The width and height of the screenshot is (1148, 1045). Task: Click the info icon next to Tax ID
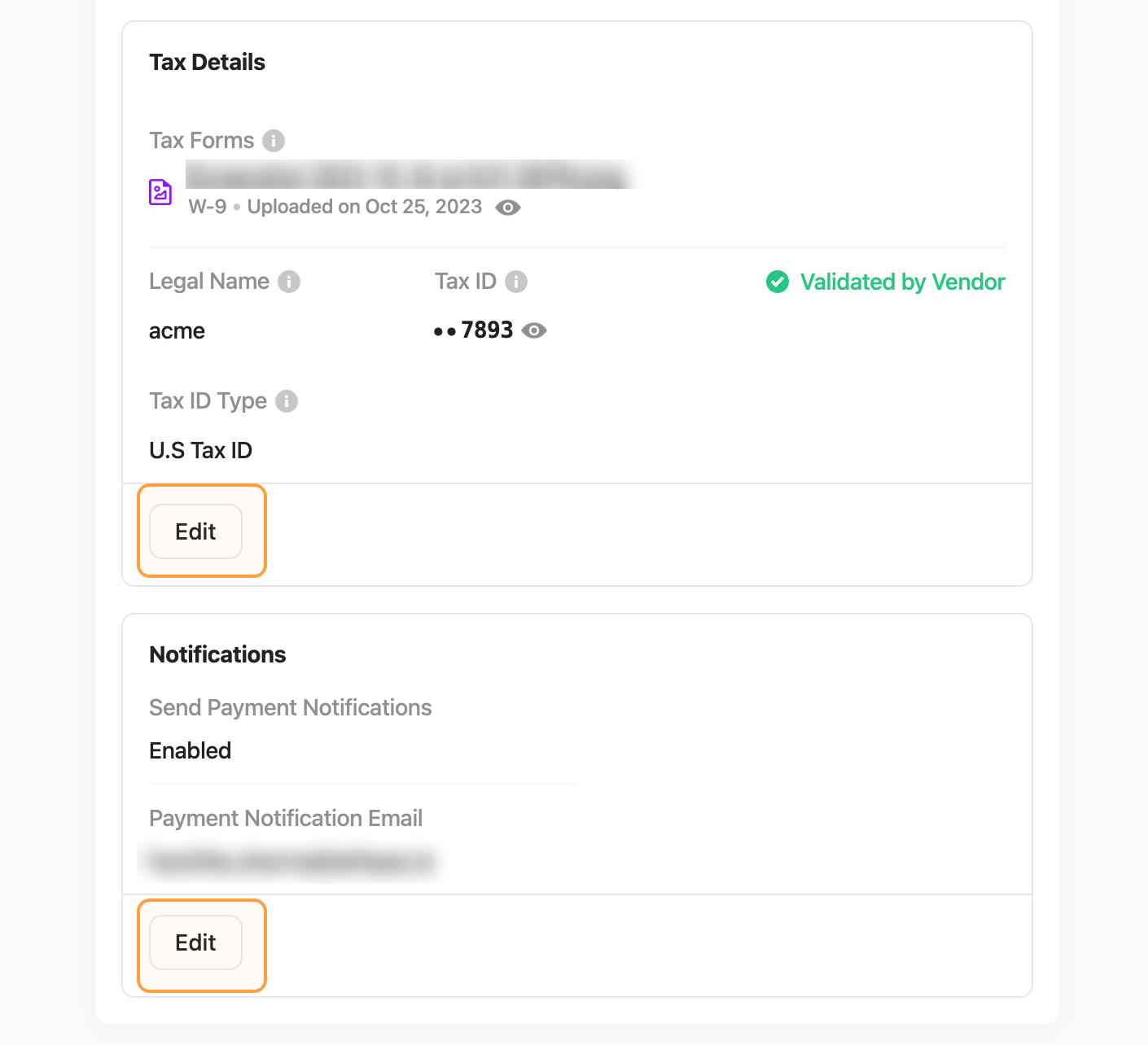coord(516,282)
